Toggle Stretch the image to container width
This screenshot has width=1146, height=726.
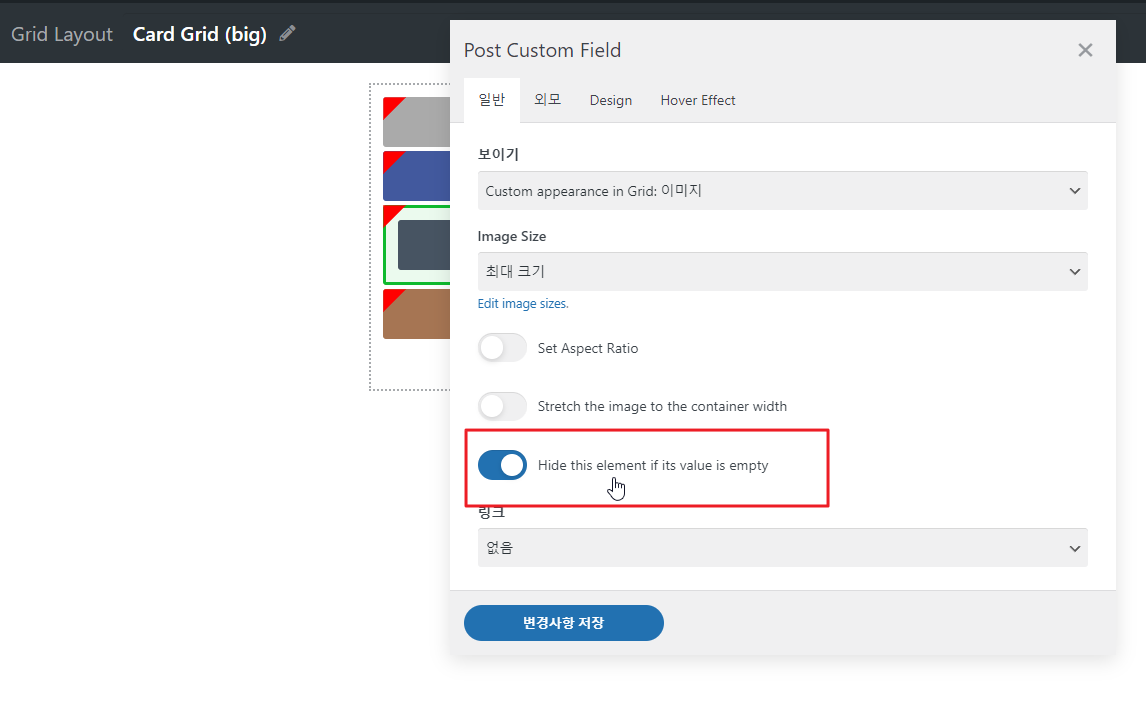pos(502,406)
